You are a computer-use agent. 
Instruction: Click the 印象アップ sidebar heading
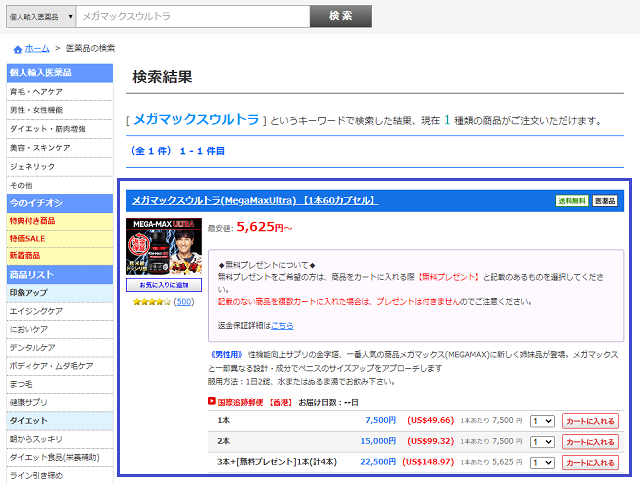point(60,293)
